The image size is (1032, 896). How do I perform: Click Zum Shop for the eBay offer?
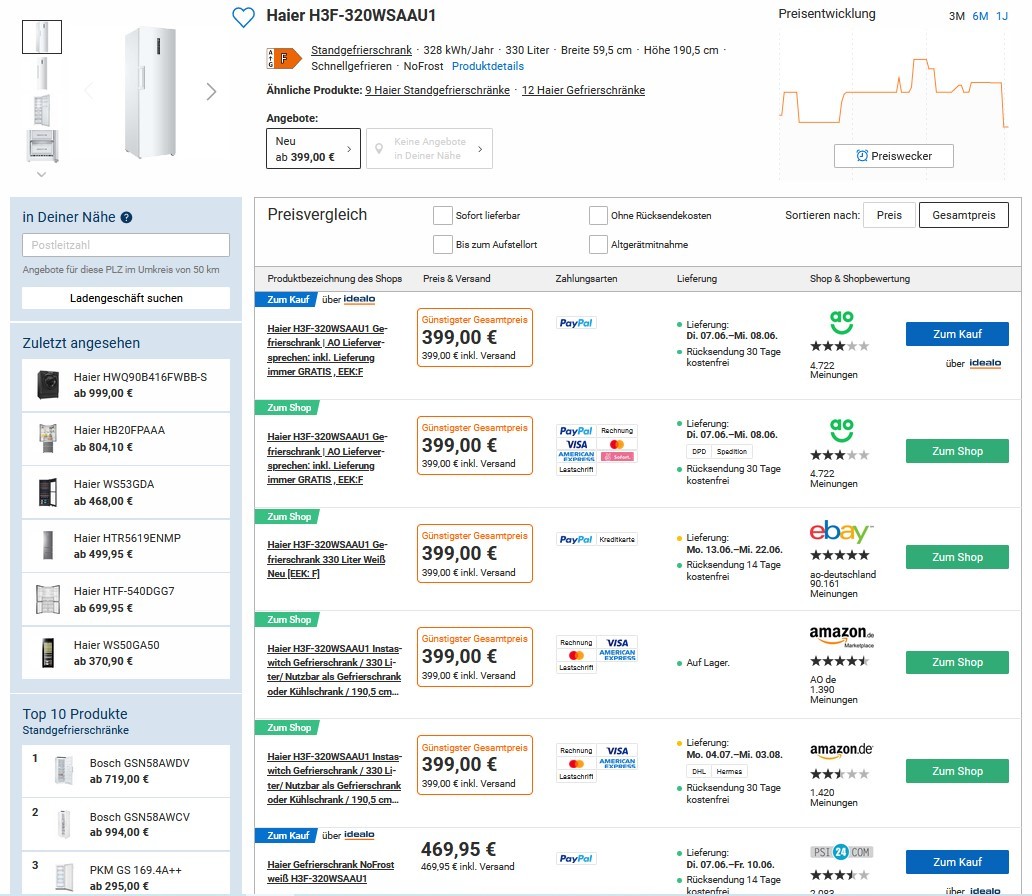pyautogui.click(x=957, y=557)
